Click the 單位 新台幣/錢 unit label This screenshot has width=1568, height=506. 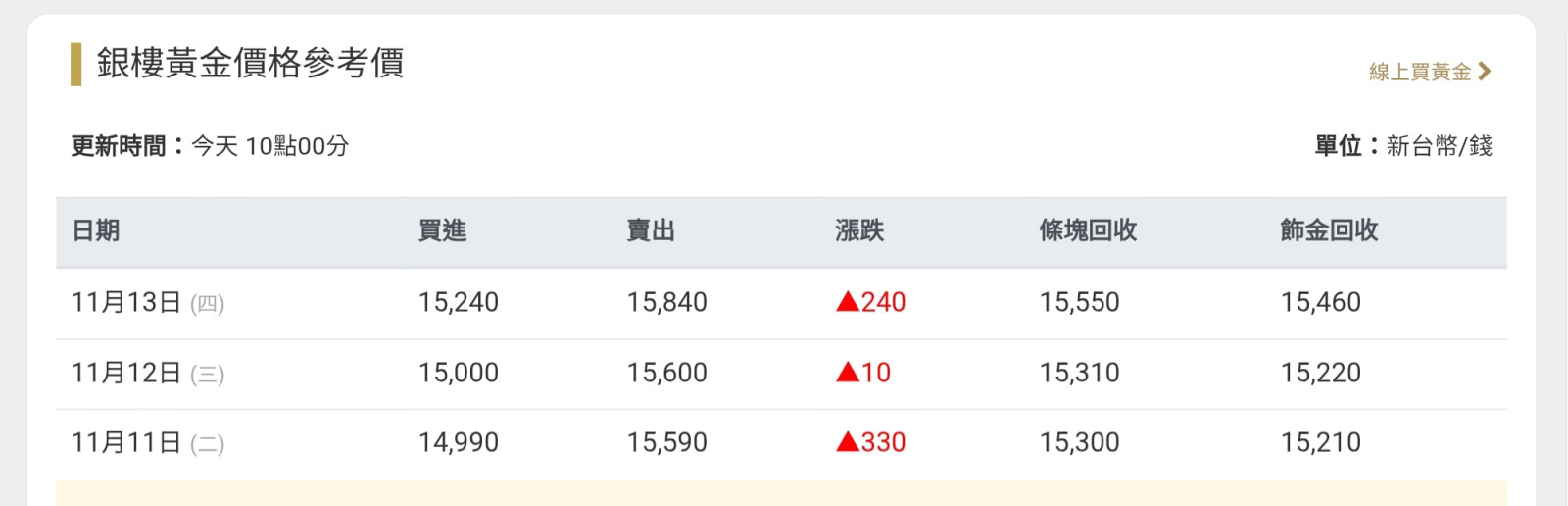click(x=1403, y=146)
